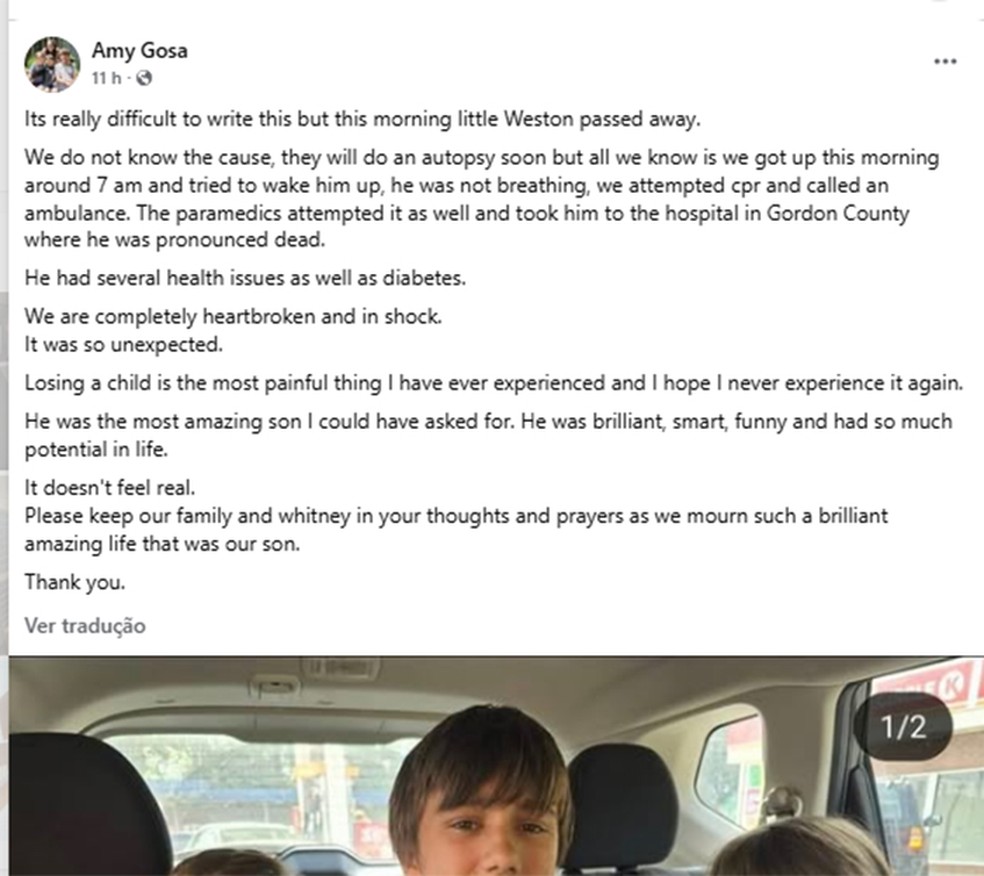Click the opening line about this morning
The height and width of the screenshot is (876, 984).
364,119
